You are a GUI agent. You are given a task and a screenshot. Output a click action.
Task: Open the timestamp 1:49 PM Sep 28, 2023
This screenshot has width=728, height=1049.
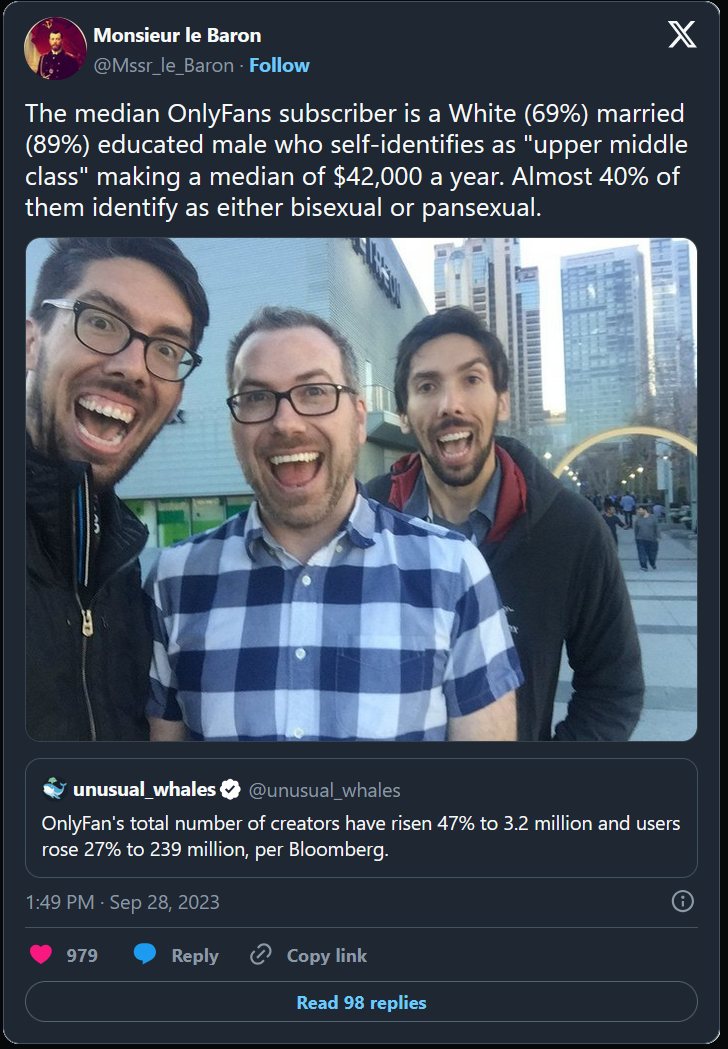click(x=122, y=902)
